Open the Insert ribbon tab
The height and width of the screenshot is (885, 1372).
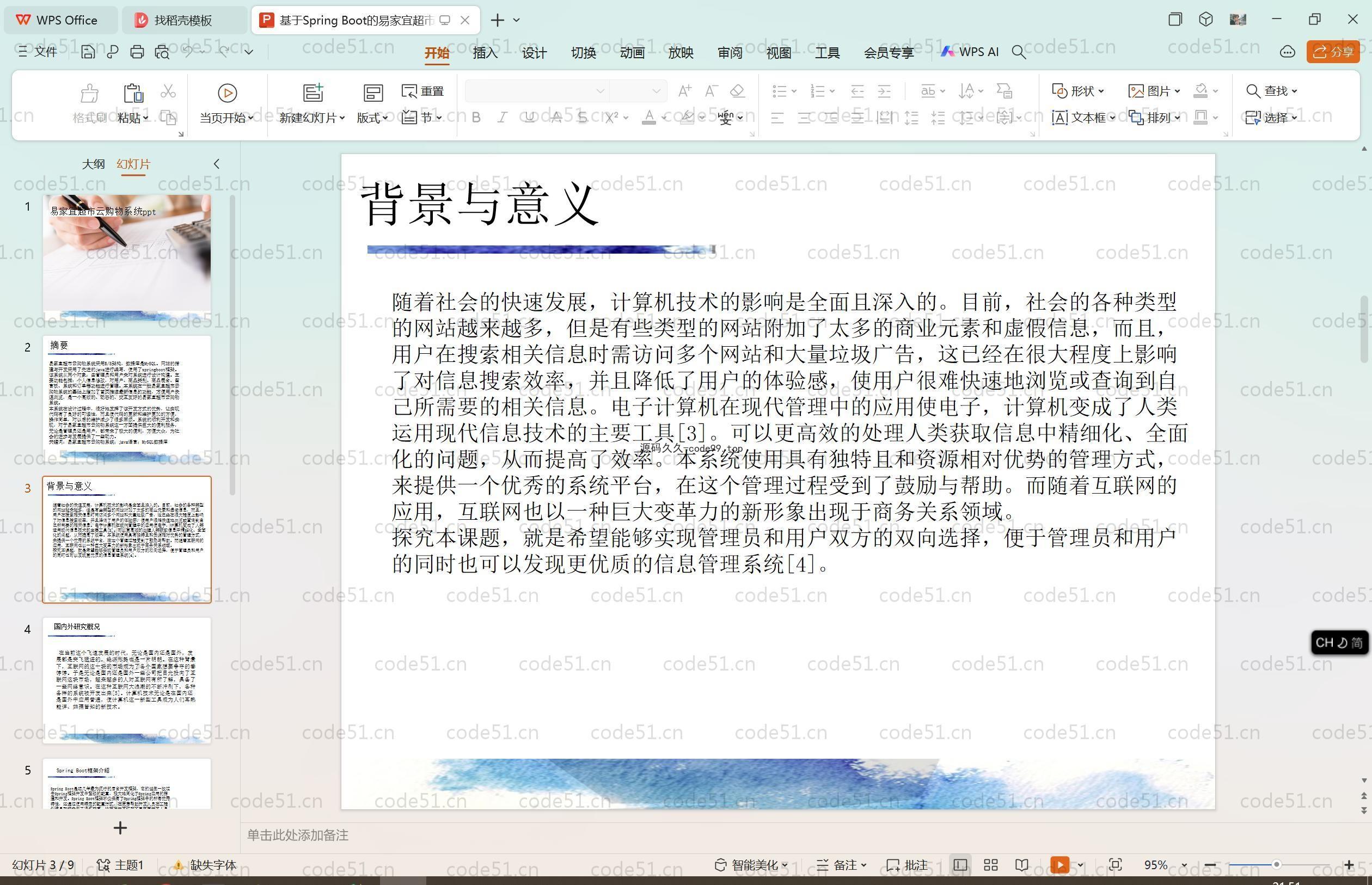485,53
